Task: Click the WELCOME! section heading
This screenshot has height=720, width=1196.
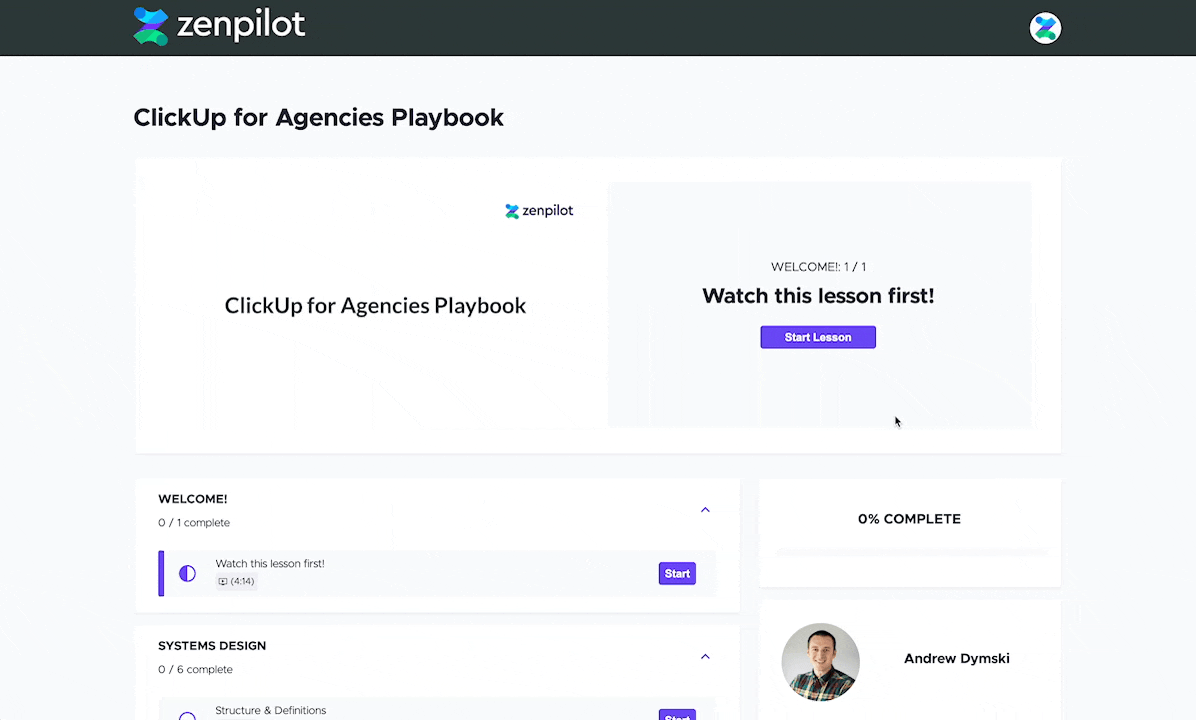Action: (x=193, y=499)
